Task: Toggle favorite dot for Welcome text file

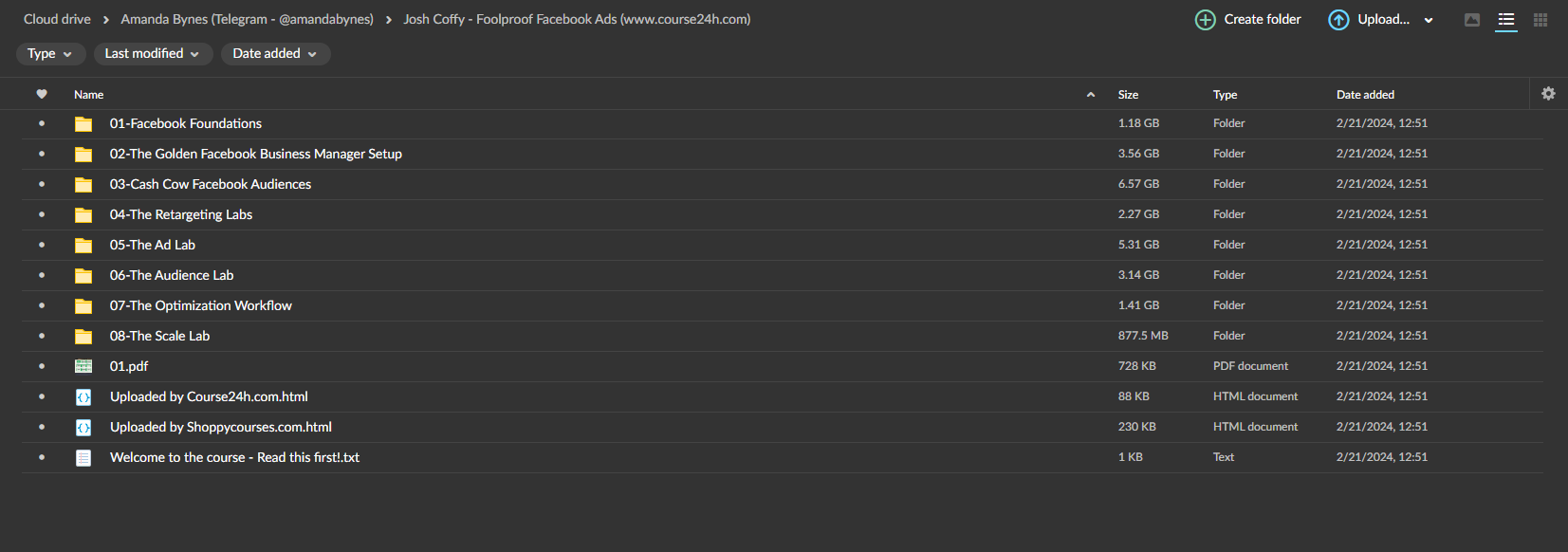Action: coord(42,457)
